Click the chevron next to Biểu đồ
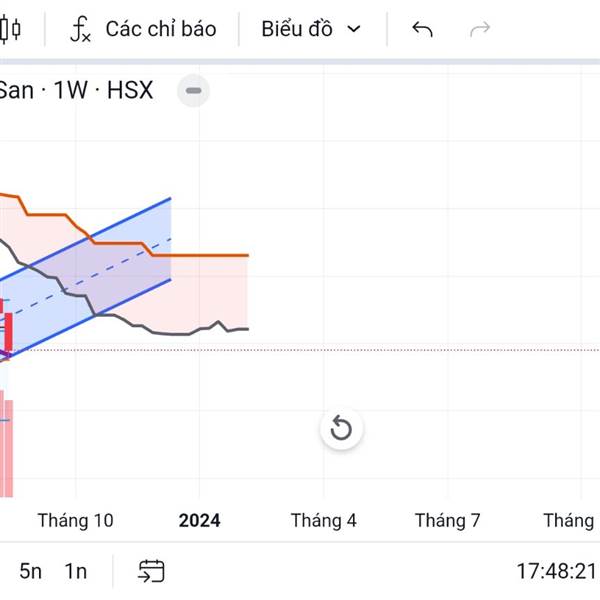Image resolution: width=600 pixels, height=600 pixels. pos(354,29)
